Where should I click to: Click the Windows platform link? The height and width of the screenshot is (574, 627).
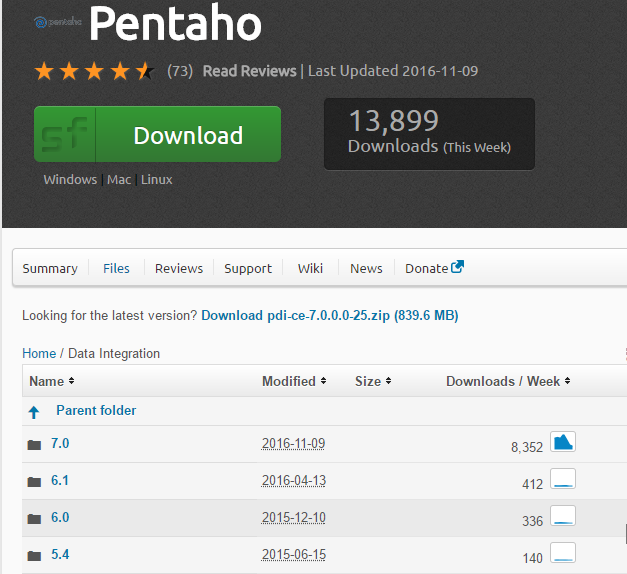coord(70,180)
